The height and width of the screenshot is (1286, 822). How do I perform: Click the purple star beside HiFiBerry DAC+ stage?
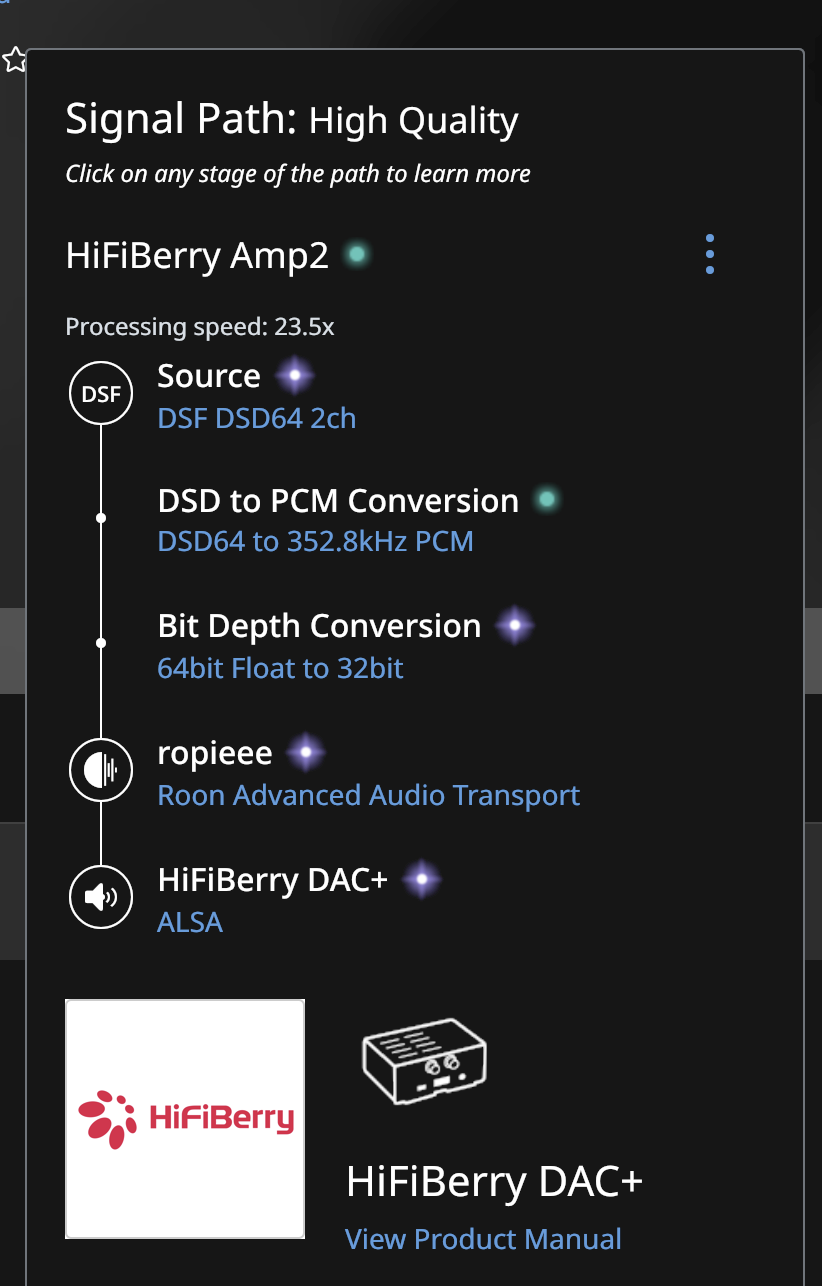coord(422,879)
